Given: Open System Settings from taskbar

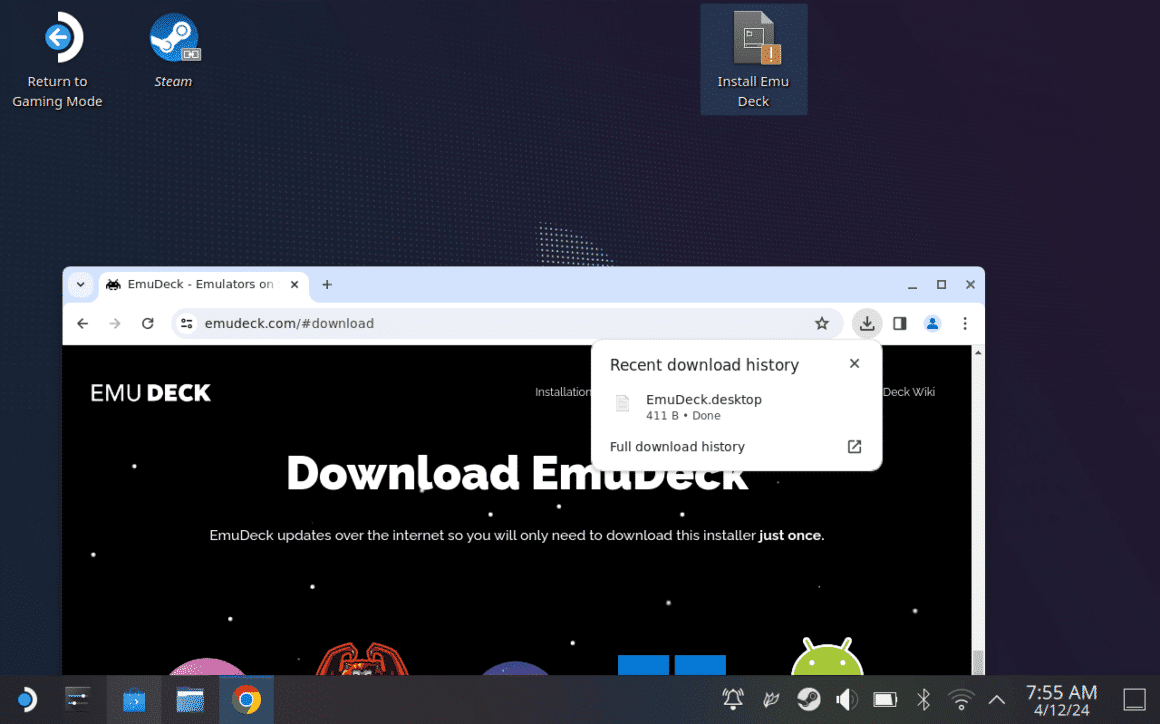Looking at the screenshot, I should (x=78, y=700).
